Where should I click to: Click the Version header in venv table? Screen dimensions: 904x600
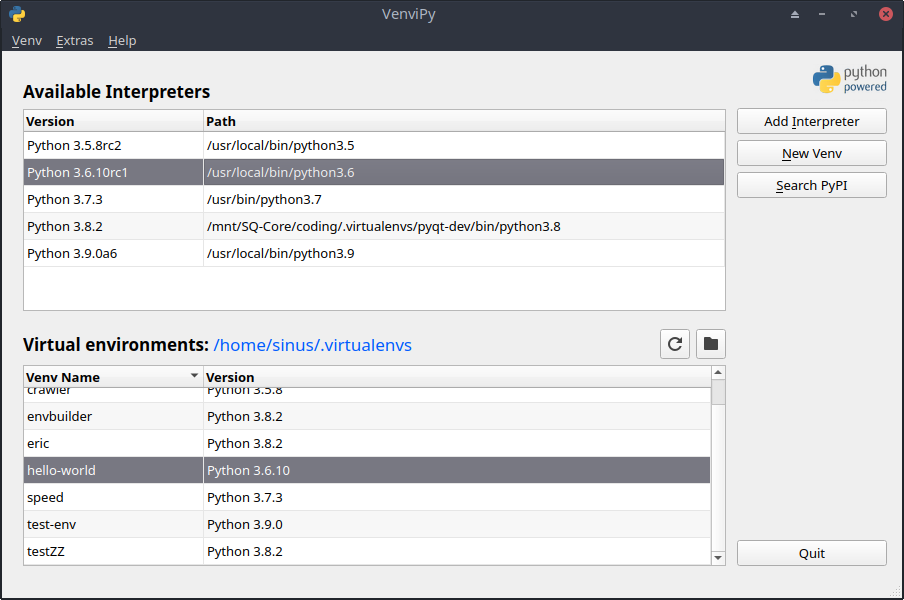[457, 377]
